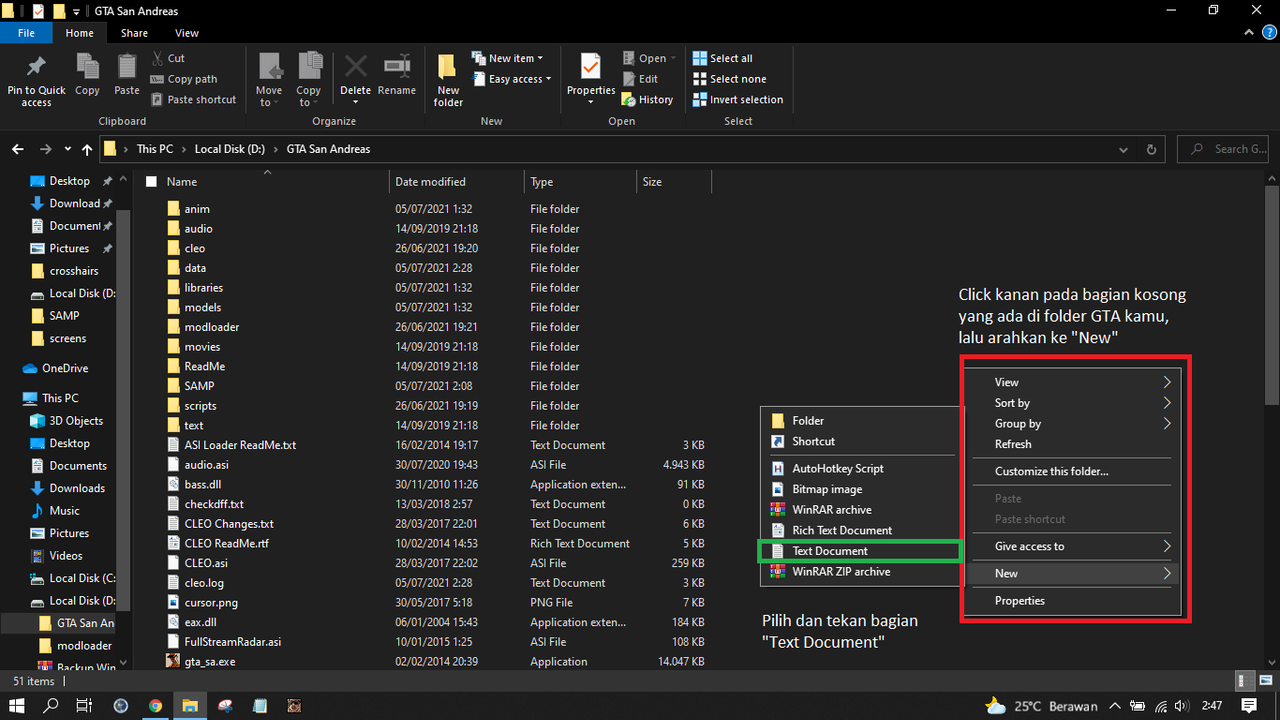The height and width of the screenshot is (720, 1280).
Task: Expand the Group by context submenu
Action: pyautogui.click(x=1073, y=424)
